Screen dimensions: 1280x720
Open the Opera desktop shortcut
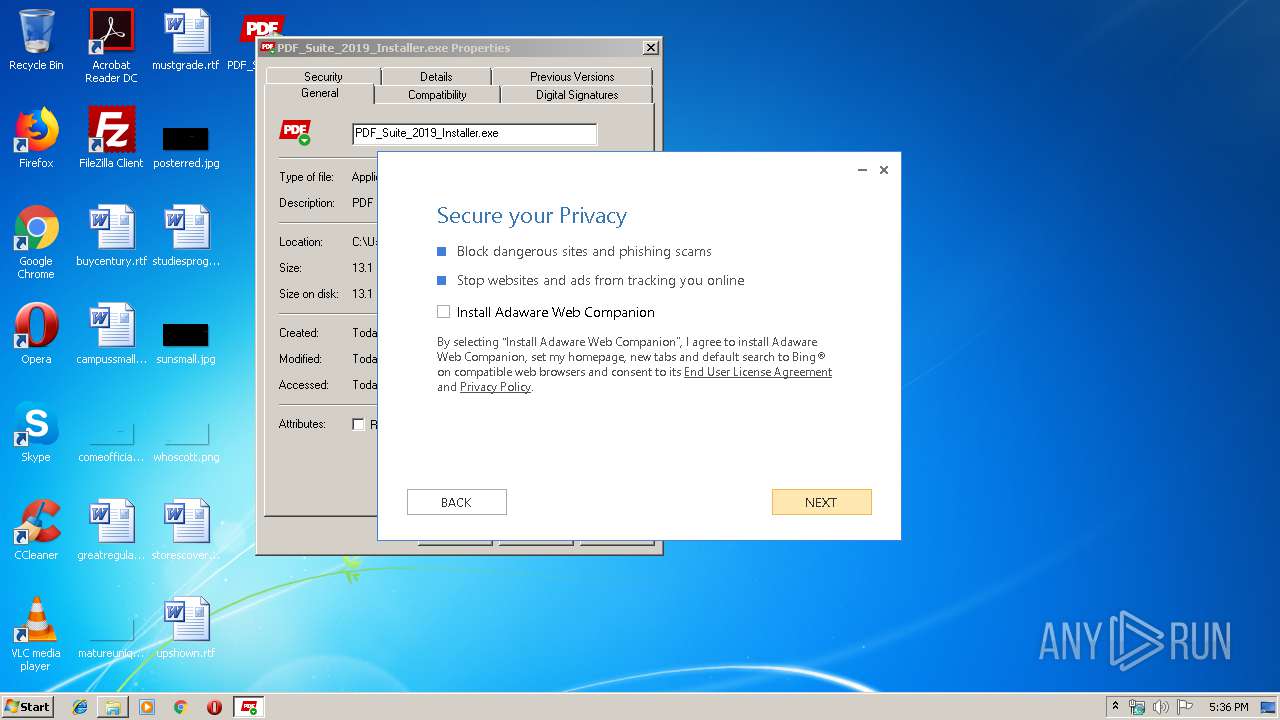click(x=36, y=334)
